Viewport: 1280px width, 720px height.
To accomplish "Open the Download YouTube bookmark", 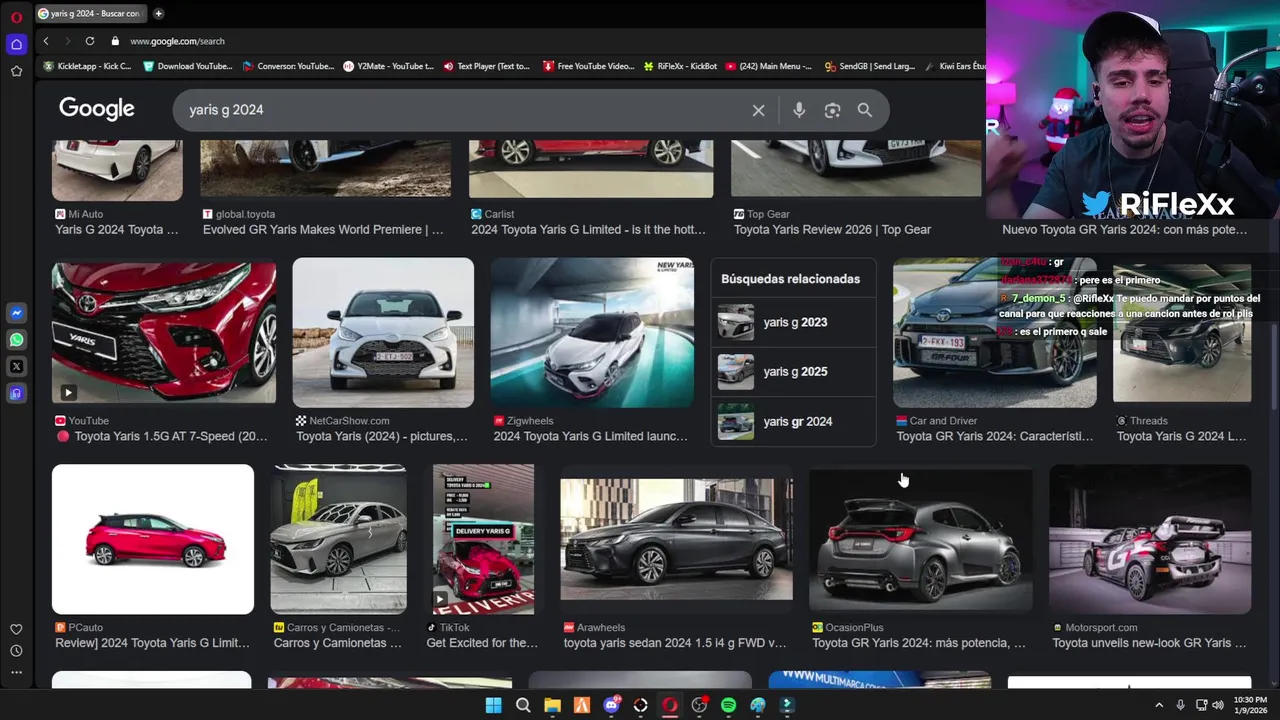I will point(188,66).
